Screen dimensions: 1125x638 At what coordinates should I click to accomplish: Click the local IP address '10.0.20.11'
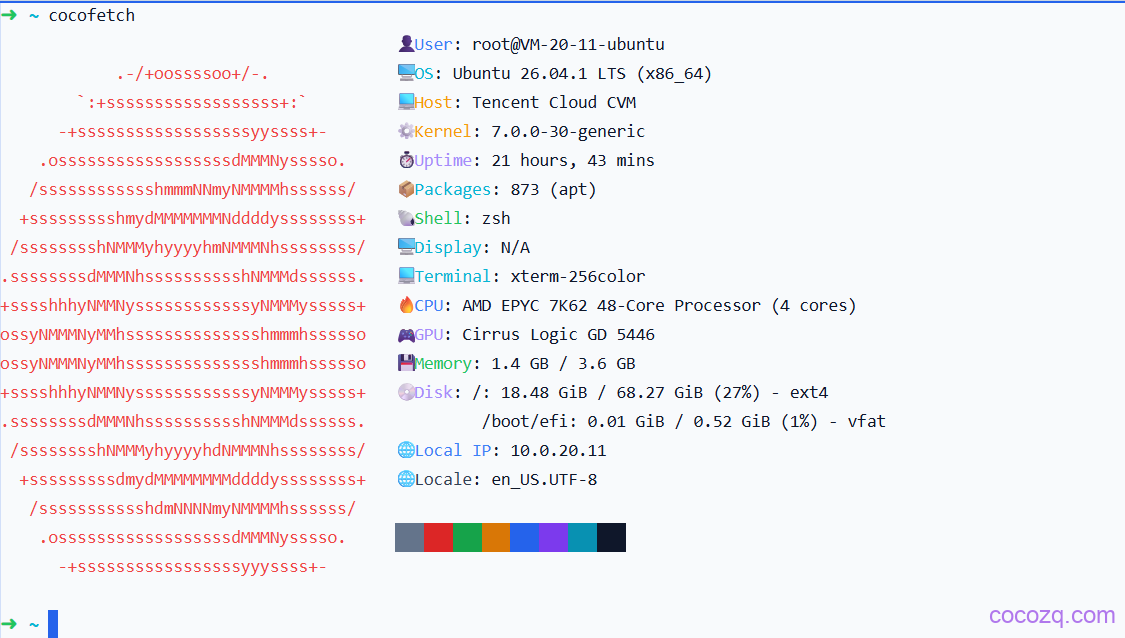pyautogui.click(x=559, y=451)
